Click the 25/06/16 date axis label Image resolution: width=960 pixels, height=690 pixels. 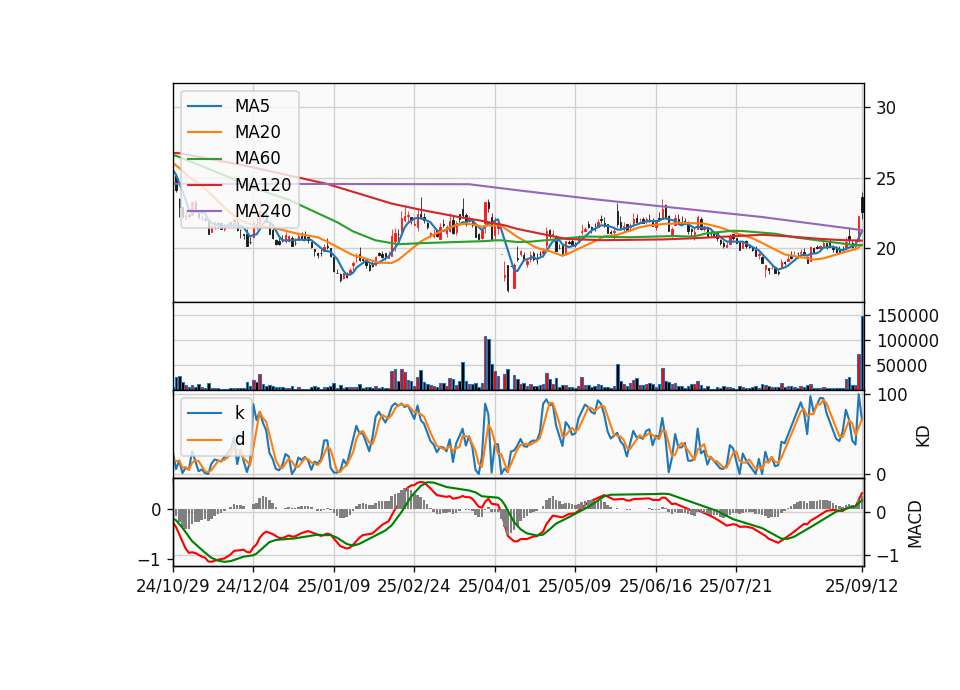tap(655, 586)
